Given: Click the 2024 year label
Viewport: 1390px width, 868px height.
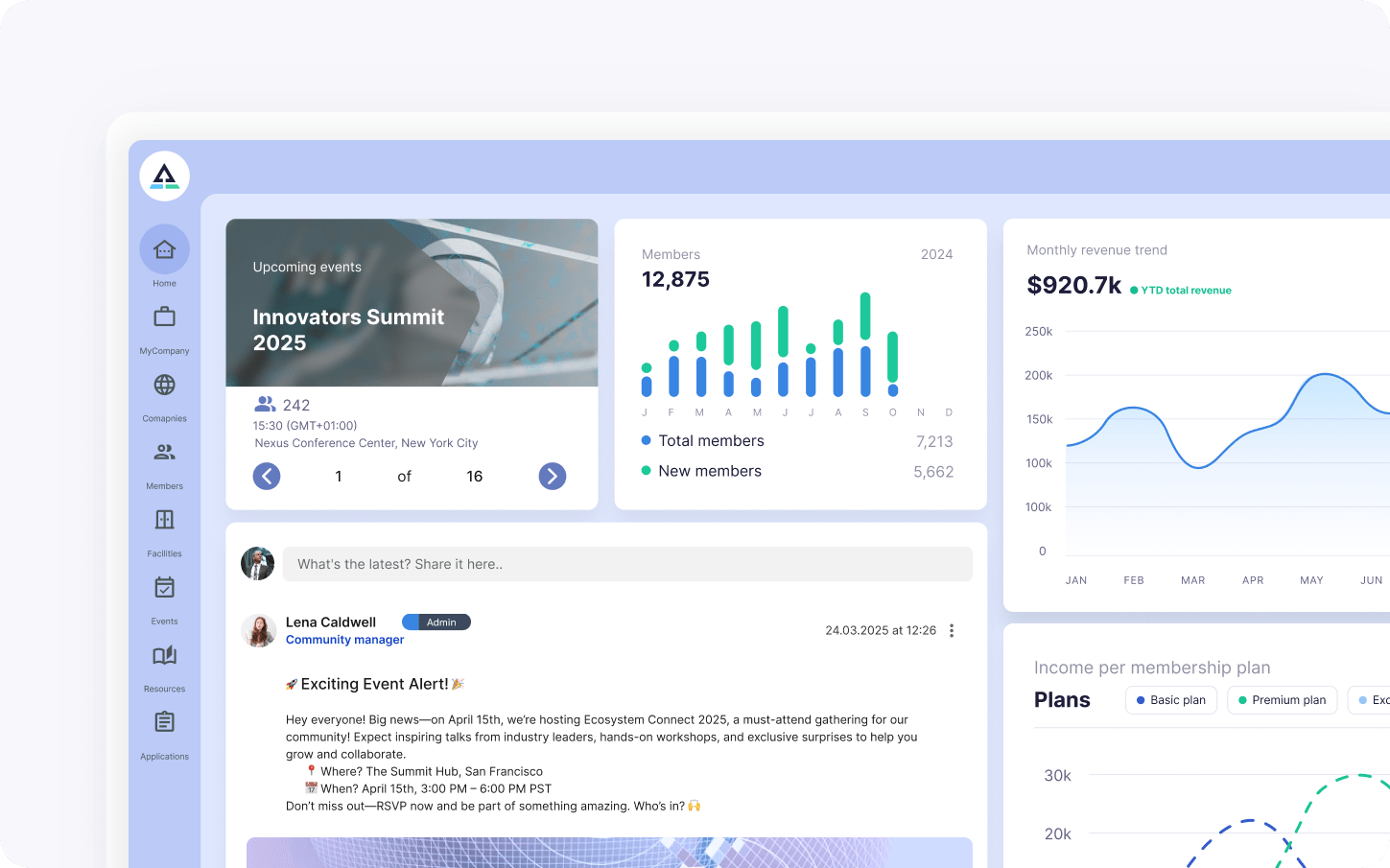Looking at the screenshot, I should (936, 254).
